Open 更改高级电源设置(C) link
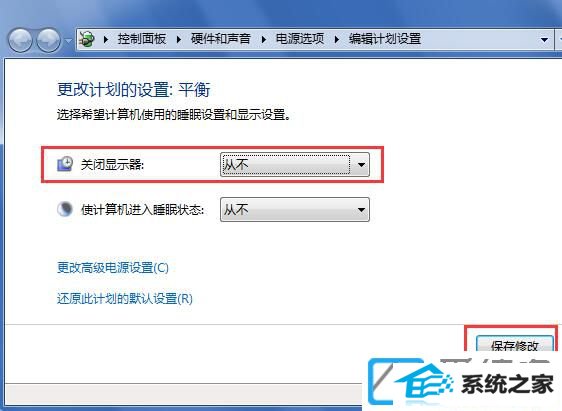 click(x=113, y=268)
